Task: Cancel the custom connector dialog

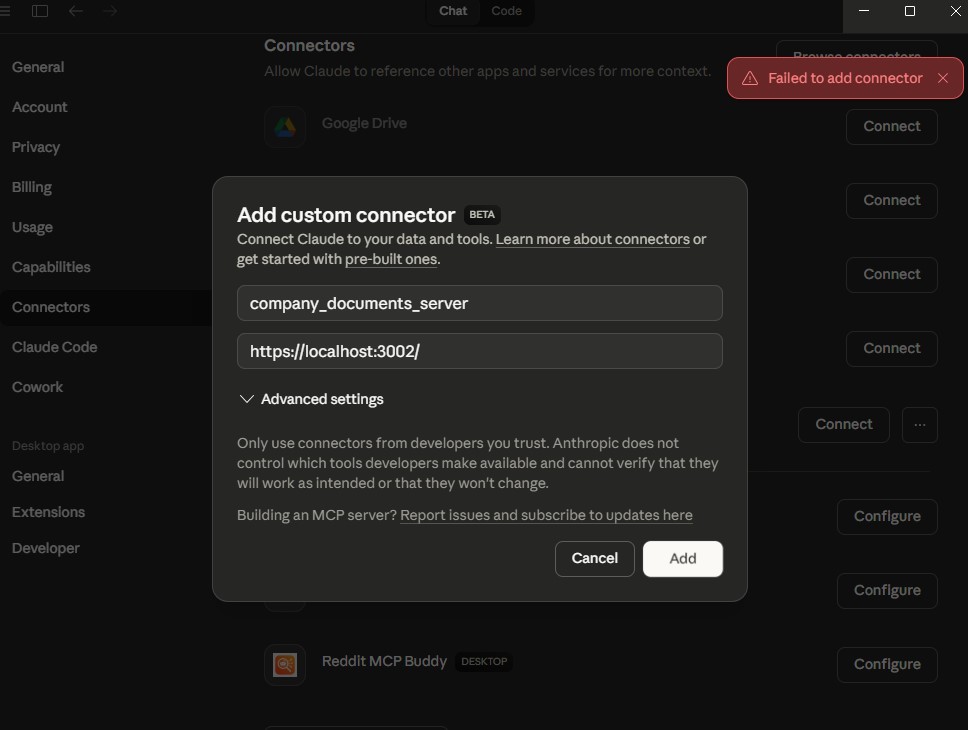Action: pos(595,559)
